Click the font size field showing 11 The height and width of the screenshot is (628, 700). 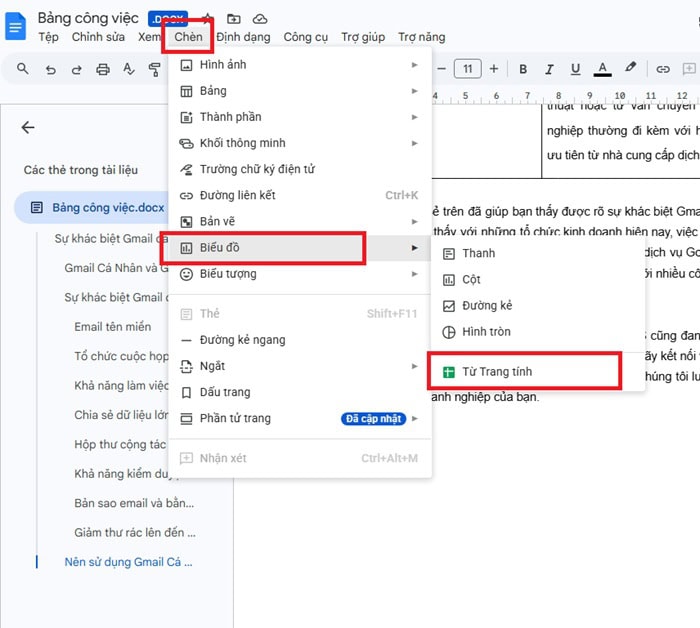[x=467, y=69]
